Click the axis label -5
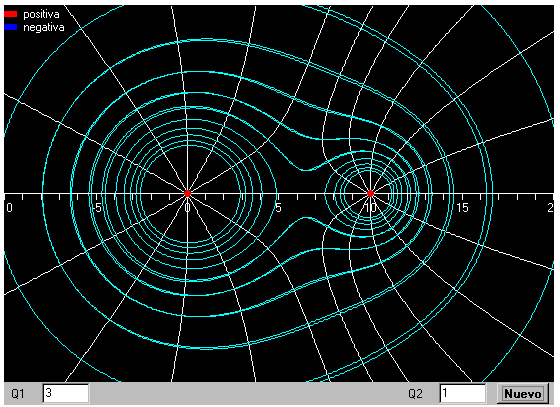560x407 pixels. pyautogui.click(x=97, y=208)
